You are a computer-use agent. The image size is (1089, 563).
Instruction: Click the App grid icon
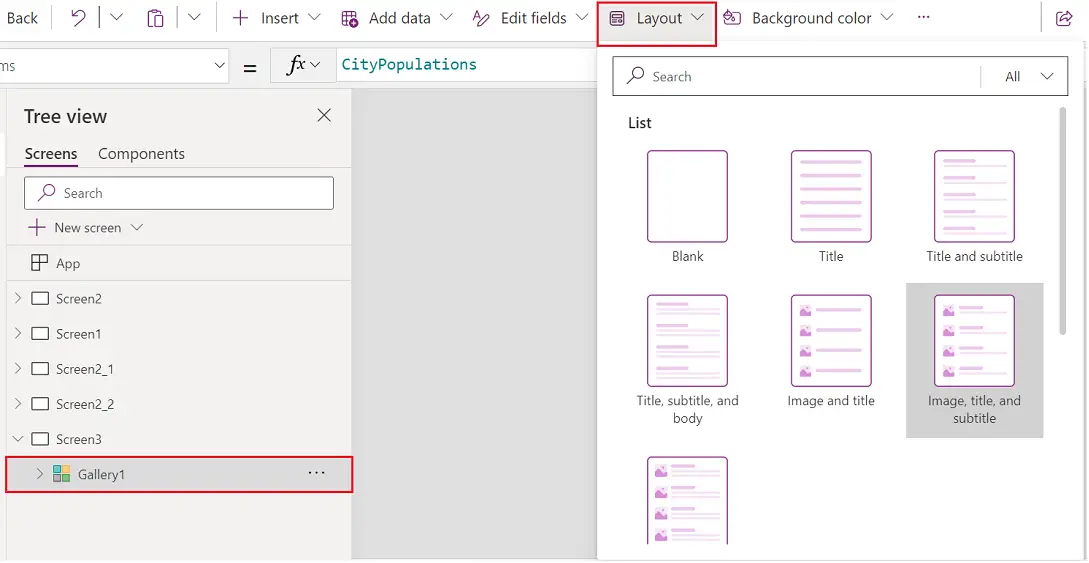pos(40,263)
